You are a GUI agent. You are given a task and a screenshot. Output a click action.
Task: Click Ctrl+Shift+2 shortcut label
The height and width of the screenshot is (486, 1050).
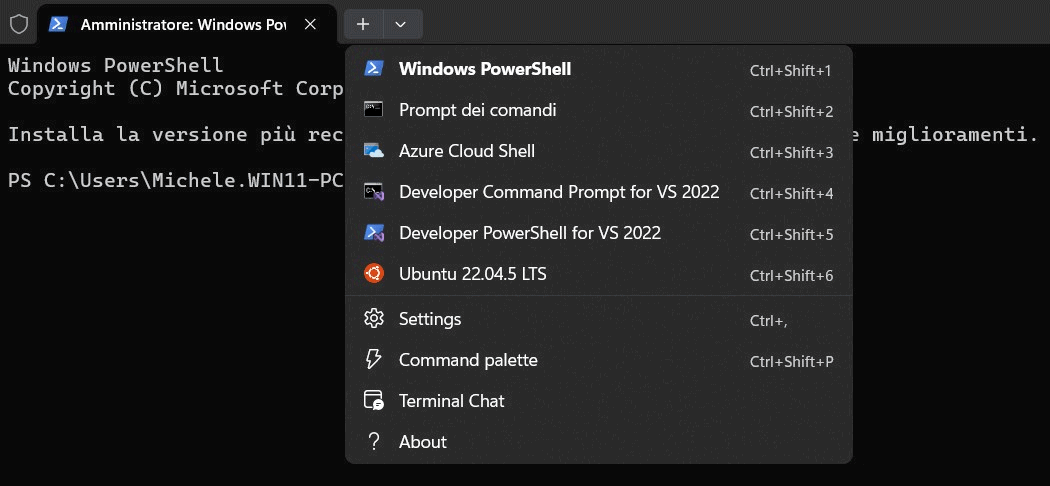(792, 112)
